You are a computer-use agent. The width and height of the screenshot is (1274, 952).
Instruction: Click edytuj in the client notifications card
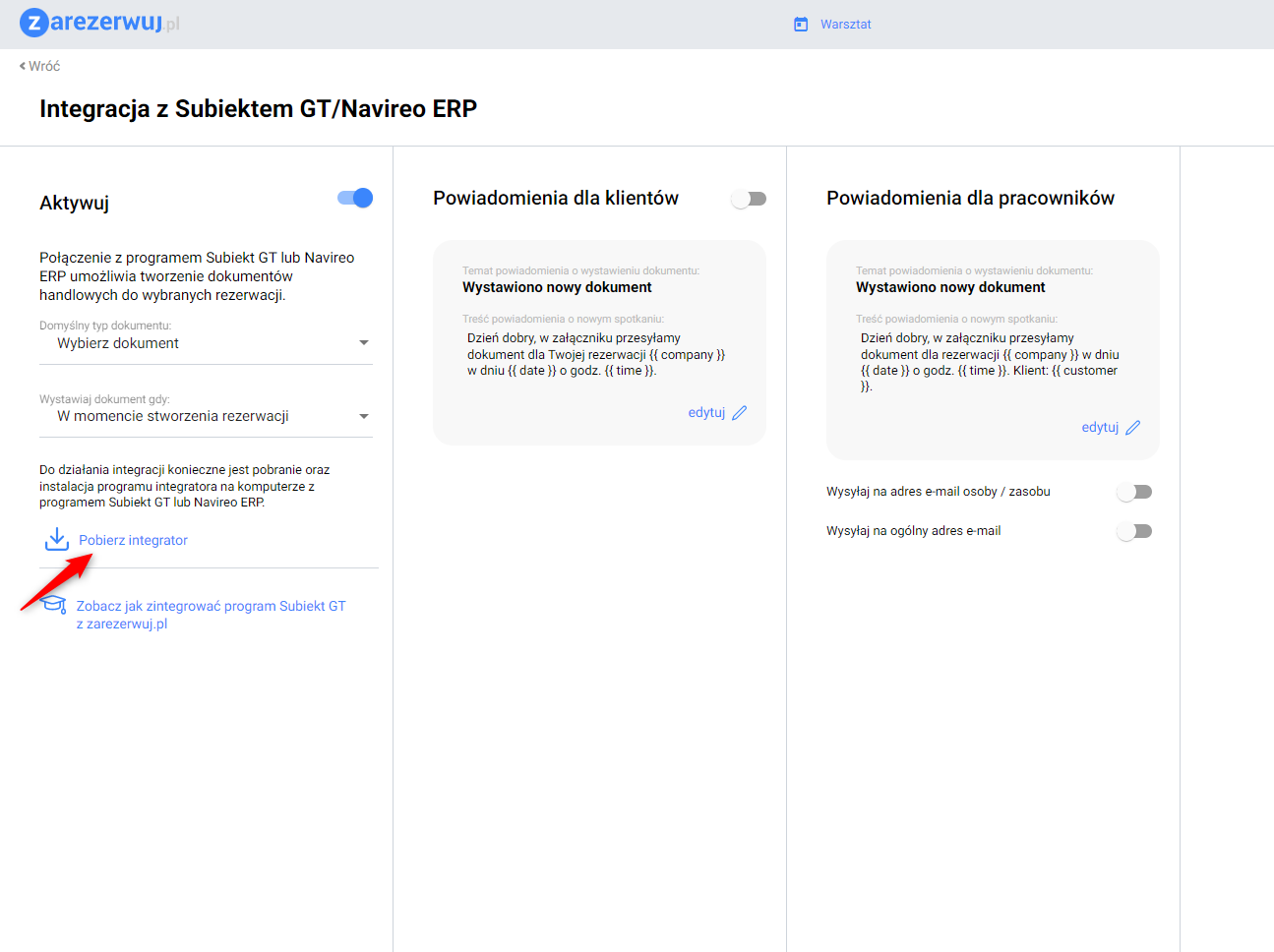[x=706, y=413]
